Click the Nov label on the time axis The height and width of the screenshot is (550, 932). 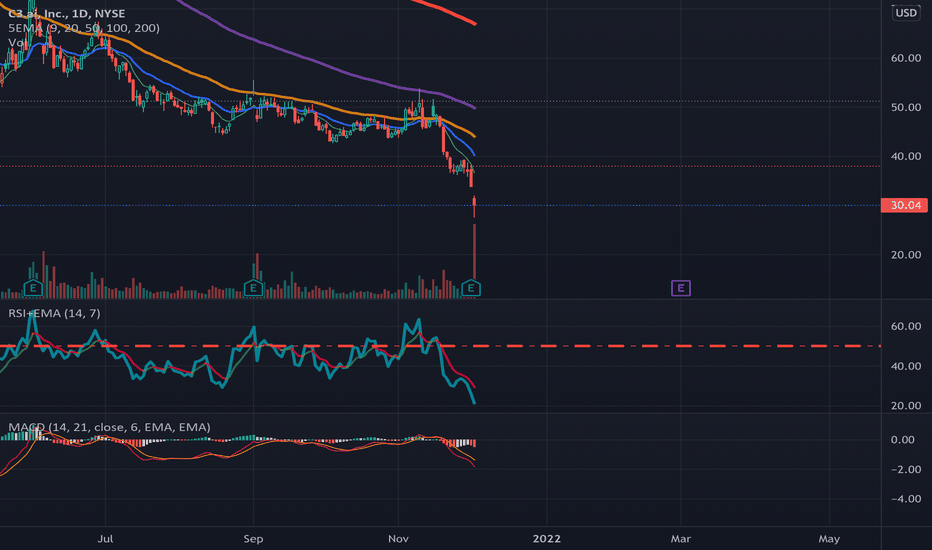398,539
